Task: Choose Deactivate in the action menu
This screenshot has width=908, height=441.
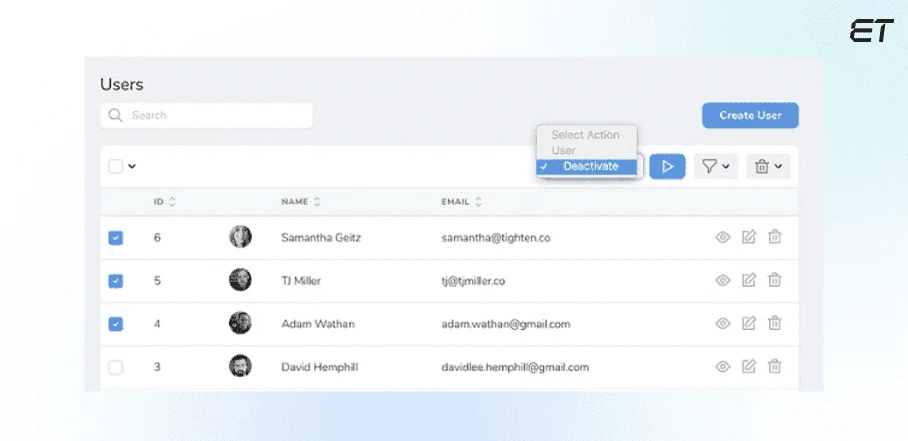Action: point(590,166)
